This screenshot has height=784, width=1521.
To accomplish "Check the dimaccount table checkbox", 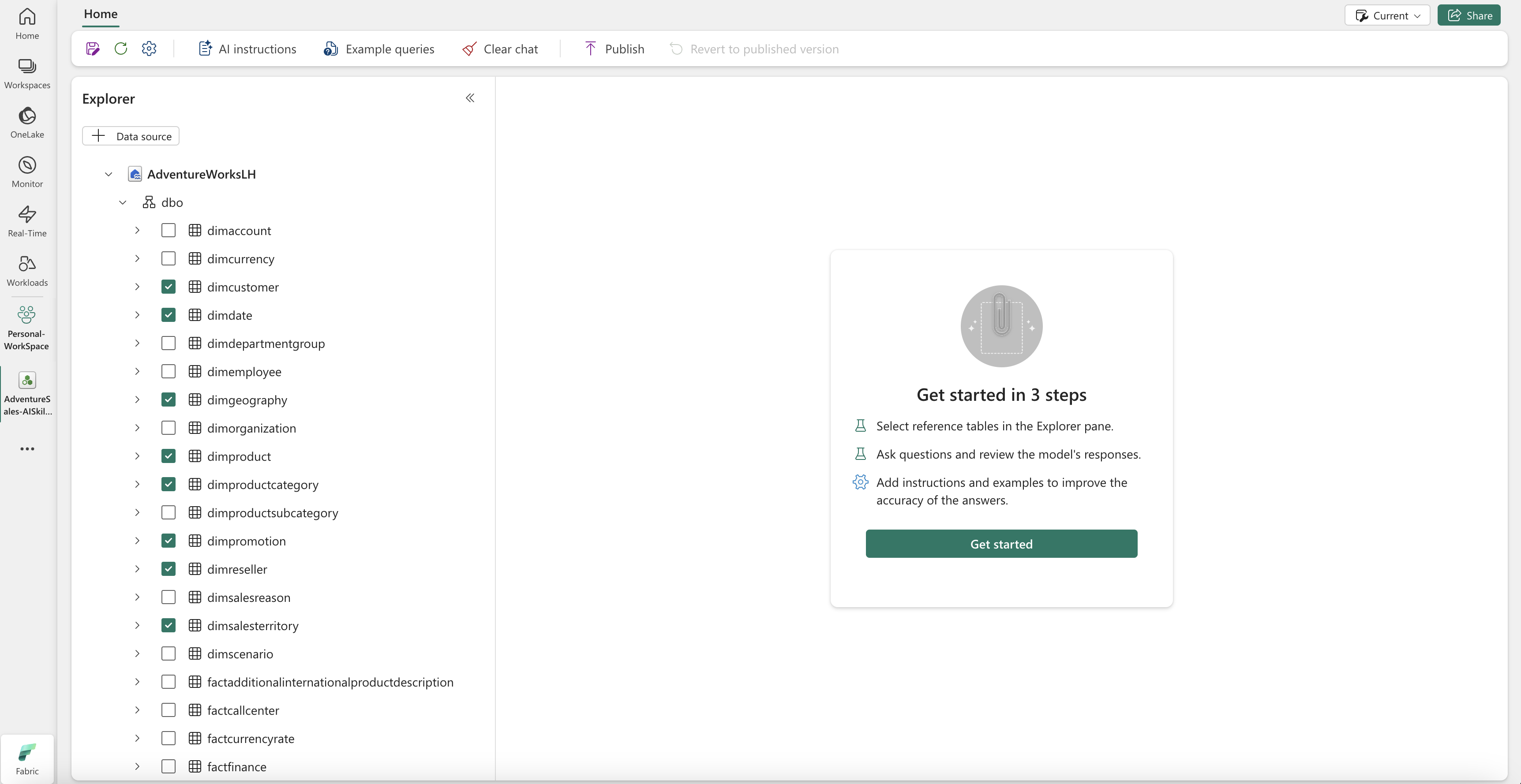I will coord(168,230).
